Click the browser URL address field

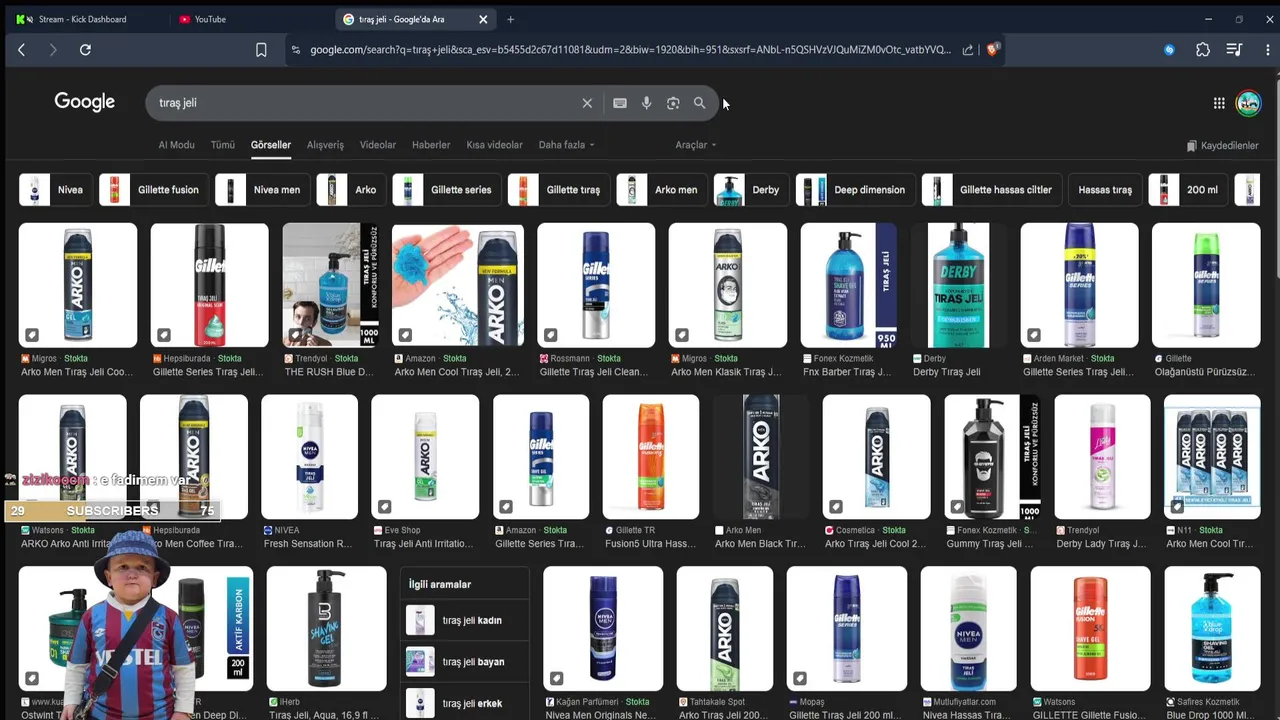tap(630, 50)
